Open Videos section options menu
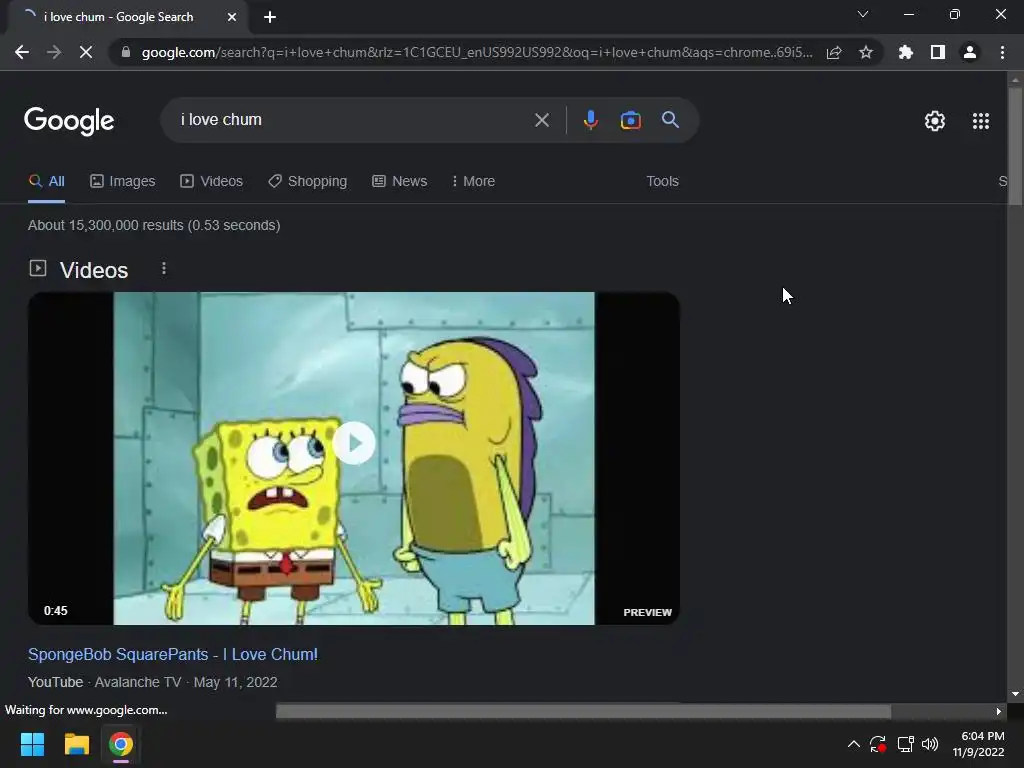1024x768 pixels. pos(164,268)
